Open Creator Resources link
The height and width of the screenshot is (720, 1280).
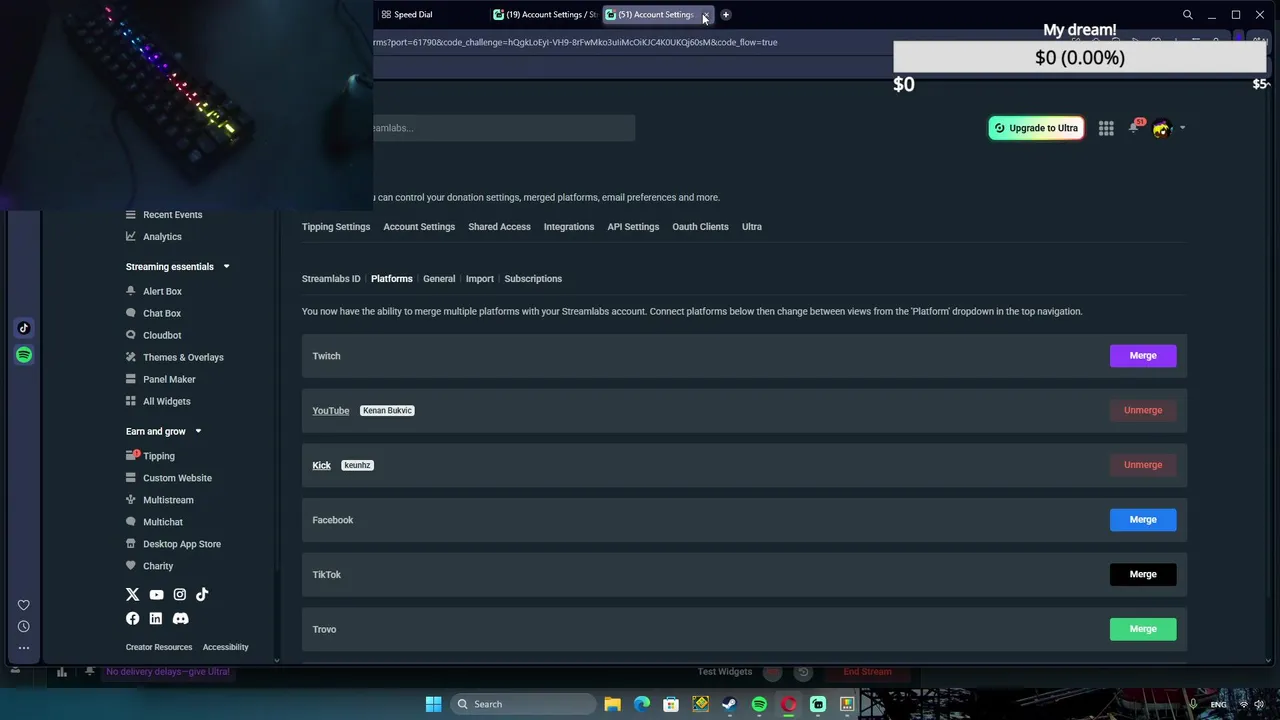point(159,647)
